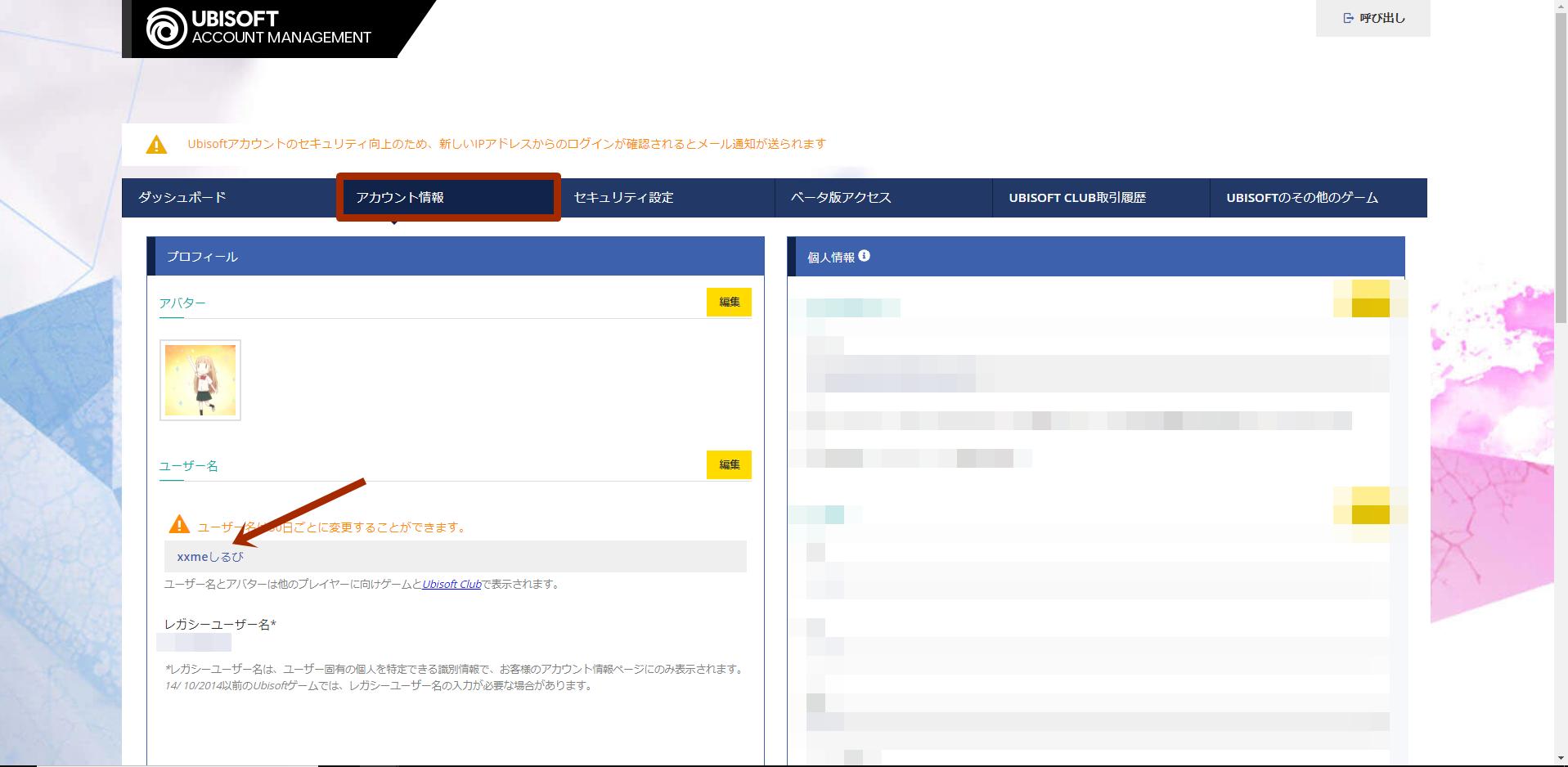Switch to セキュリティ設定 tab

pos(666,198)
